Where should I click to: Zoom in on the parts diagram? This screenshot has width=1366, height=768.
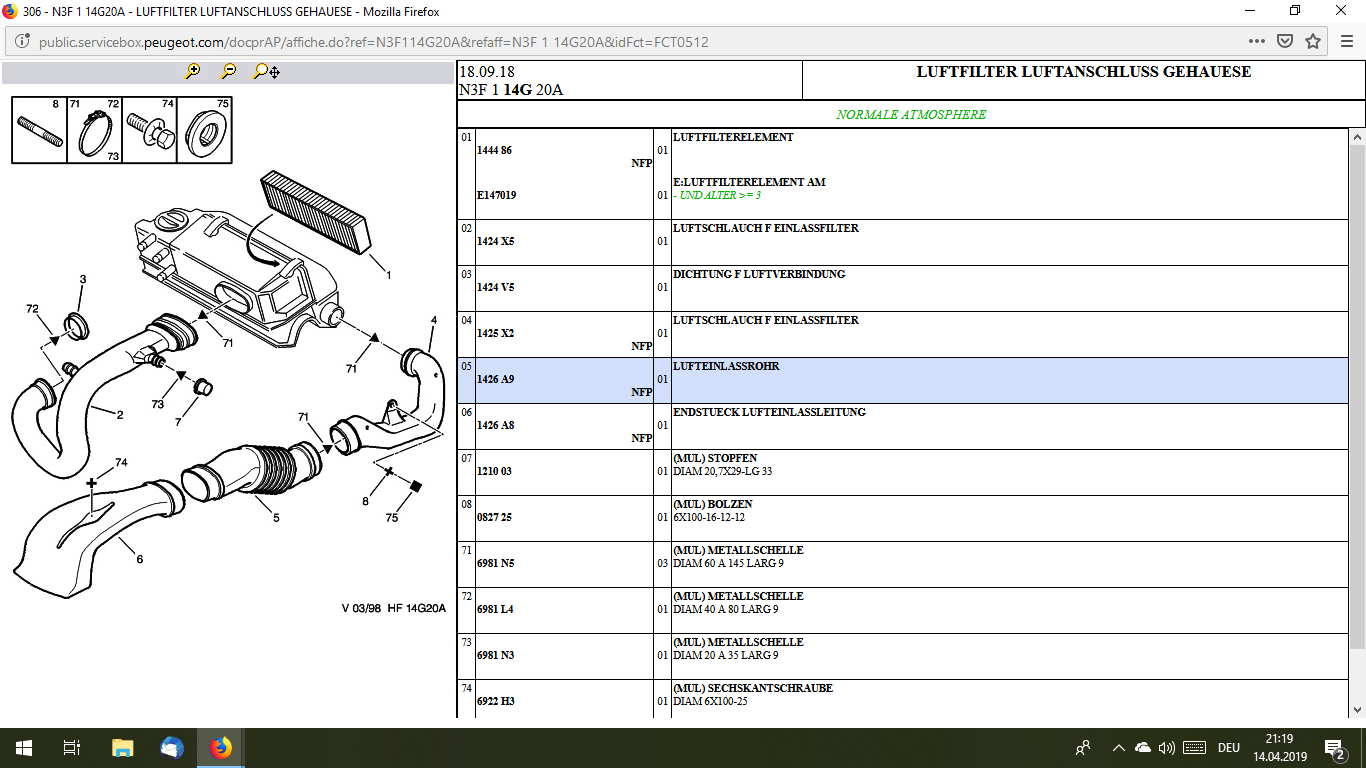[193, 71]
